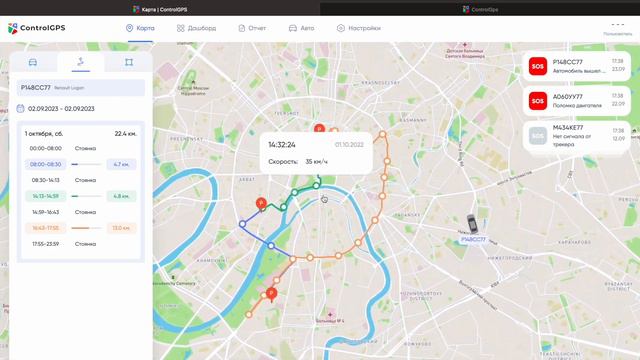Image resolution: width=640 pixels, height=360 pixels.
Task: Select the 1 октября, сб. day header
Action: (44, 134)
